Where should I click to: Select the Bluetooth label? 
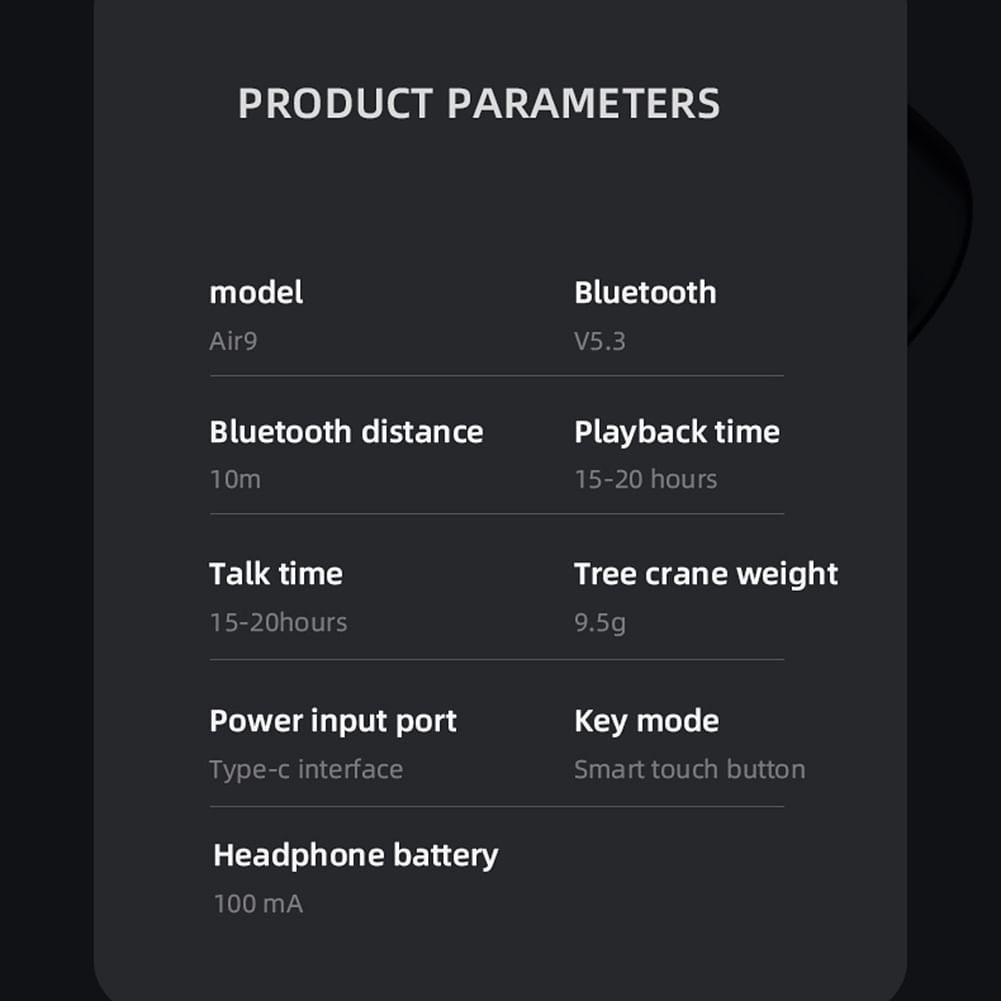point(645,293)
